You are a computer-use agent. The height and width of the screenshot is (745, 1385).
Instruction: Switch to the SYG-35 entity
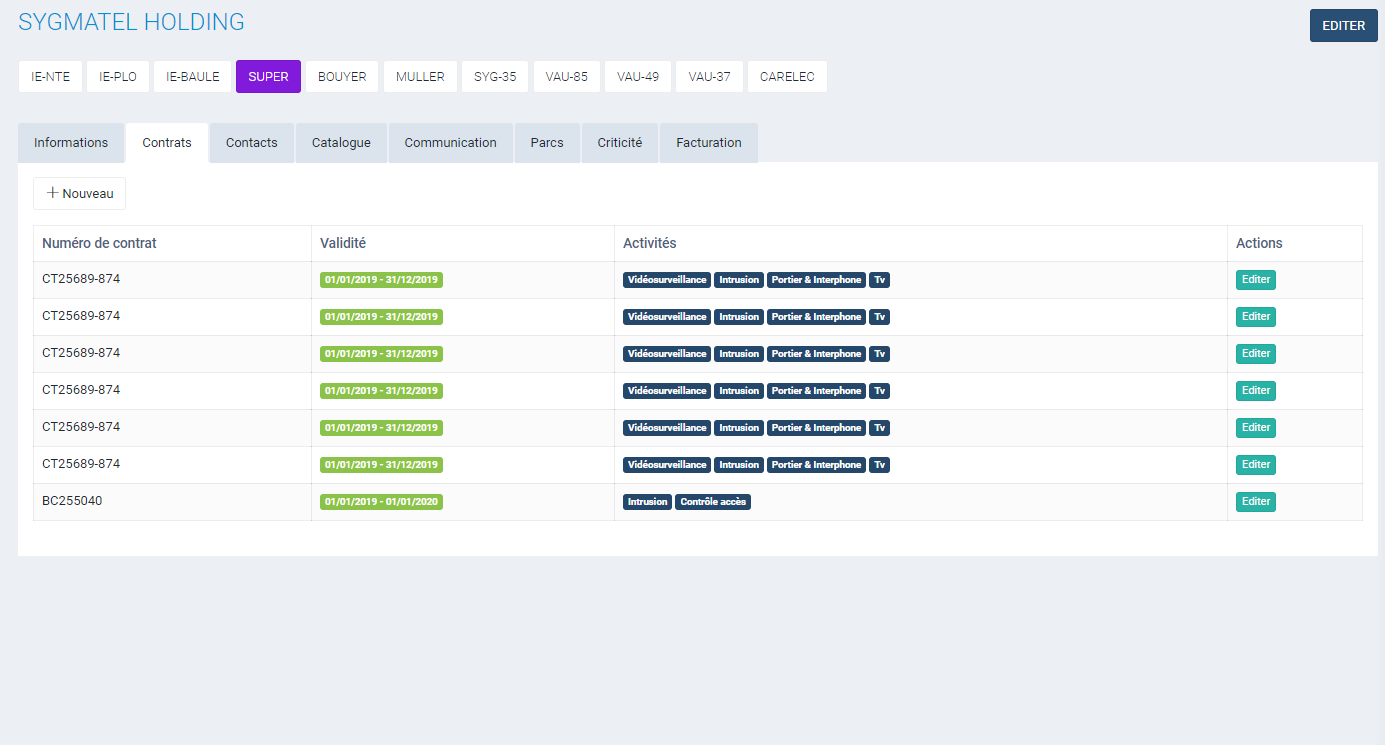(495, 77)
